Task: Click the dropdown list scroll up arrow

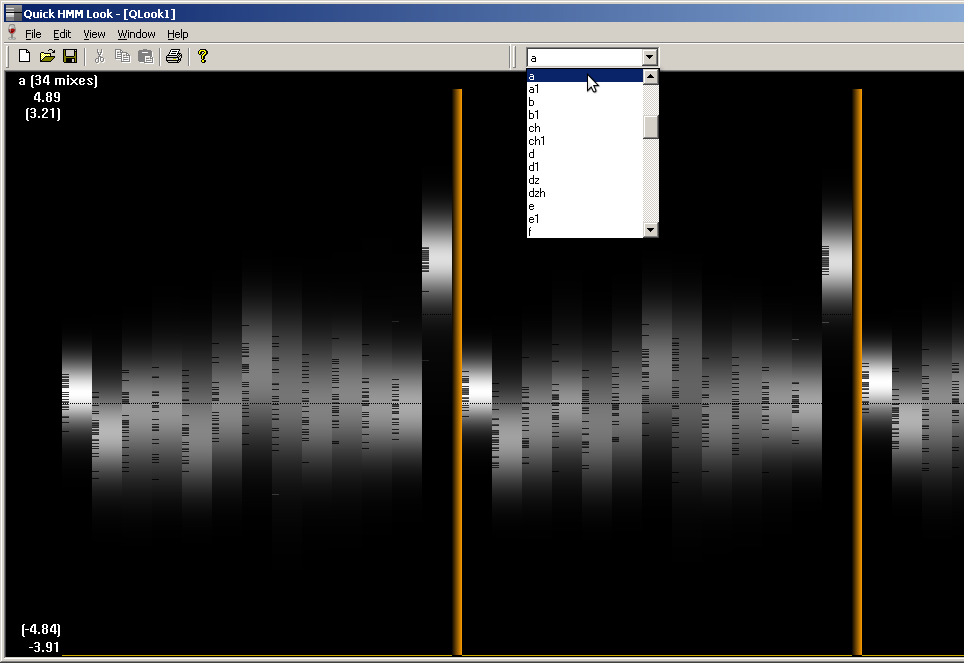Action: (x=650, y=76)
